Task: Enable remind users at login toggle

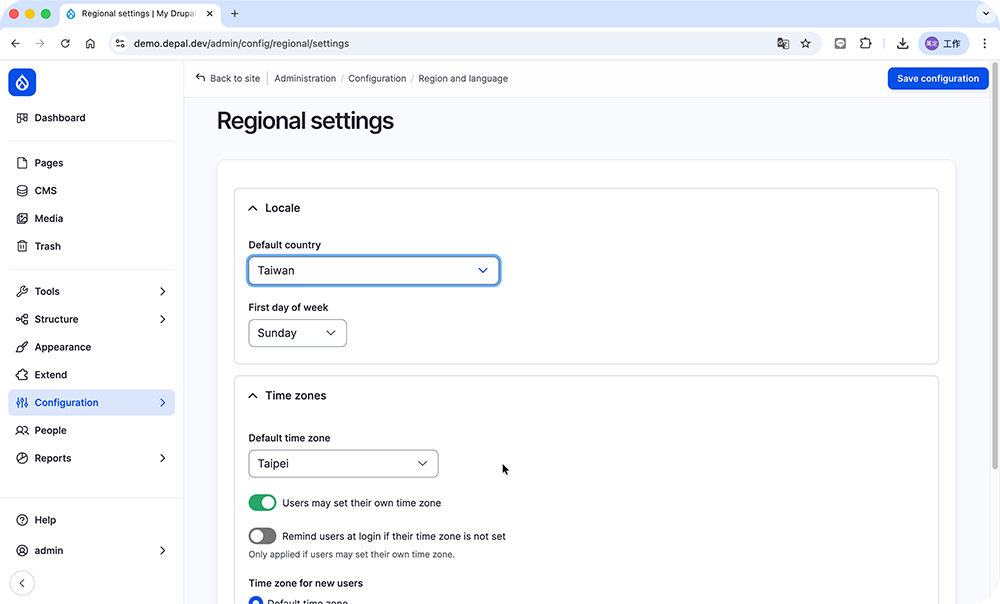Action: (x=262, y=536)
